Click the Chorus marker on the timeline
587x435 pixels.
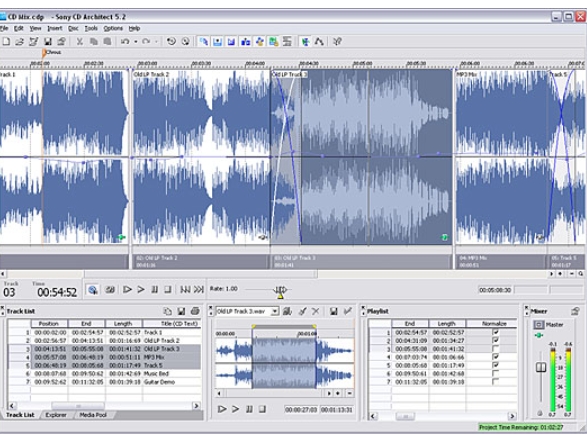click(51, 52)
